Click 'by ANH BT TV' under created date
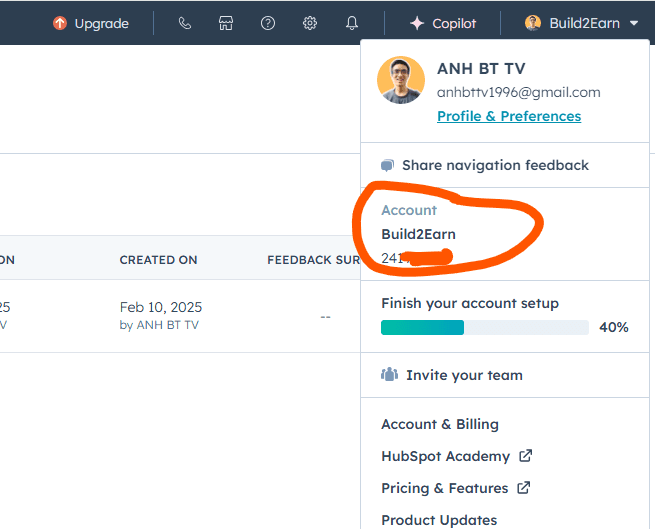This screenshot has height=529, width=655. pos(159,325)
